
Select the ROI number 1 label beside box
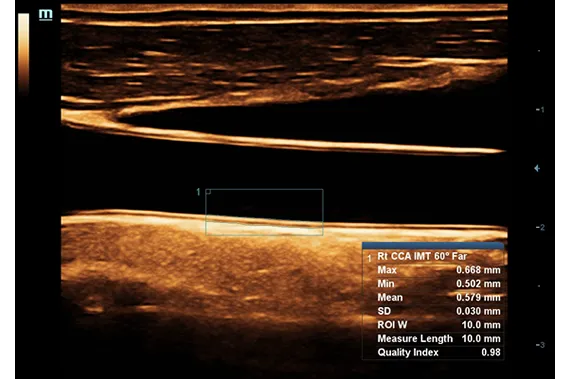coord(198,192)
